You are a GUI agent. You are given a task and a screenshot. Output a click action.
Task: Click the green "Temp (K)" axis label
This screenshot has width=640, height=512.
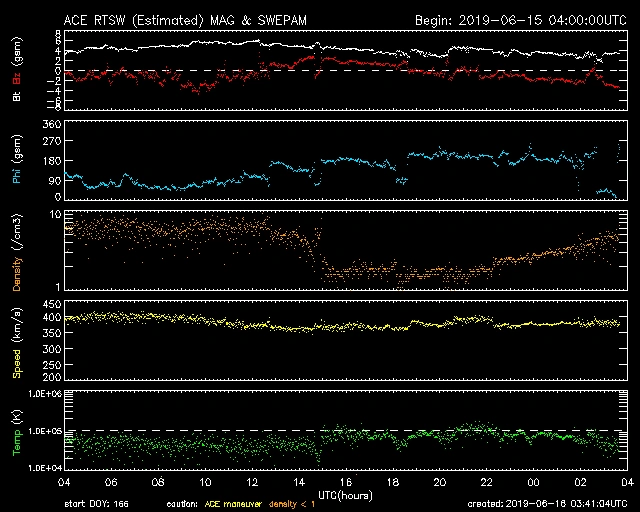(x=17, y=433)
